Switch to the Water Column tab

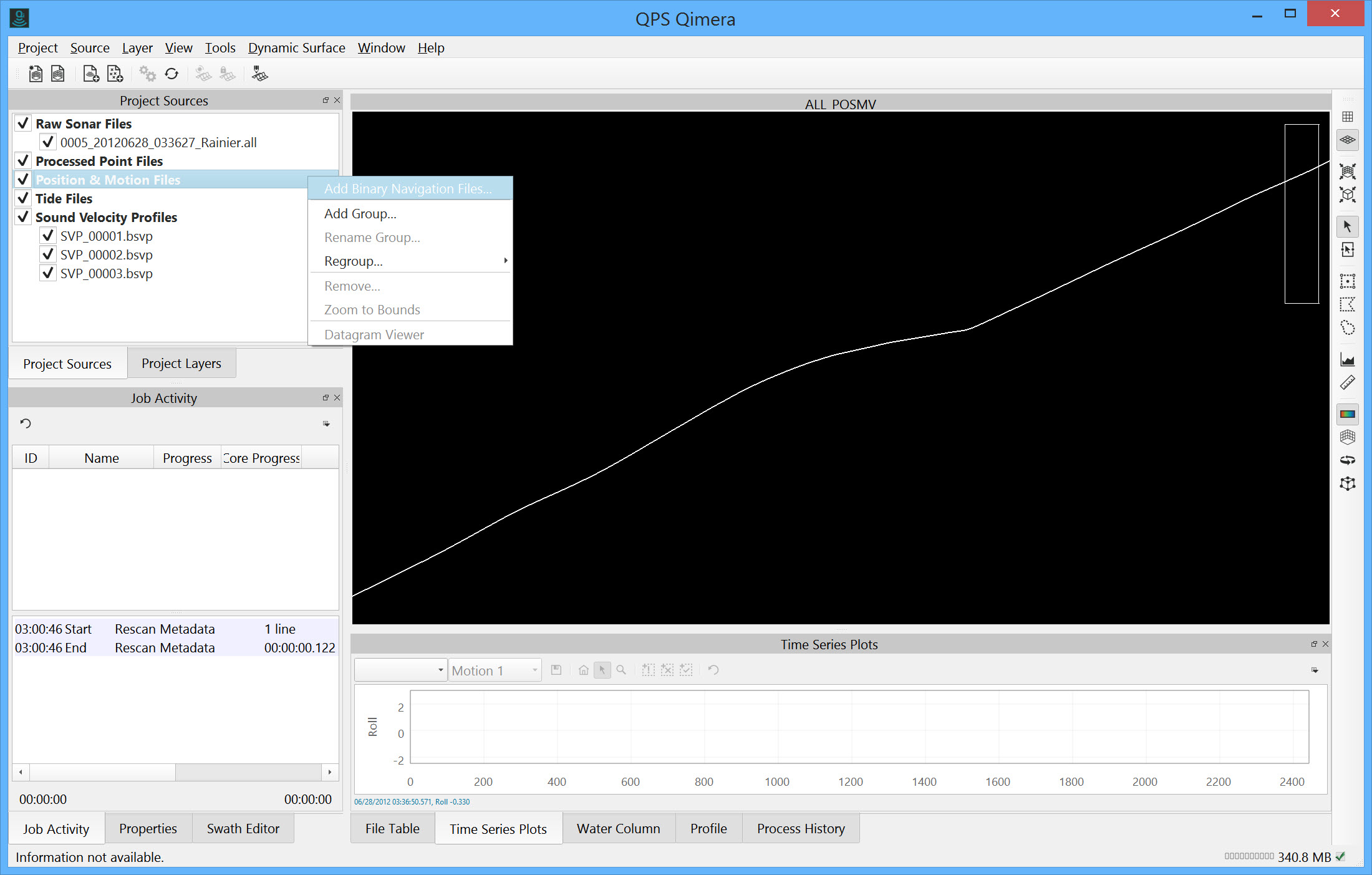[x=618, y=828]
